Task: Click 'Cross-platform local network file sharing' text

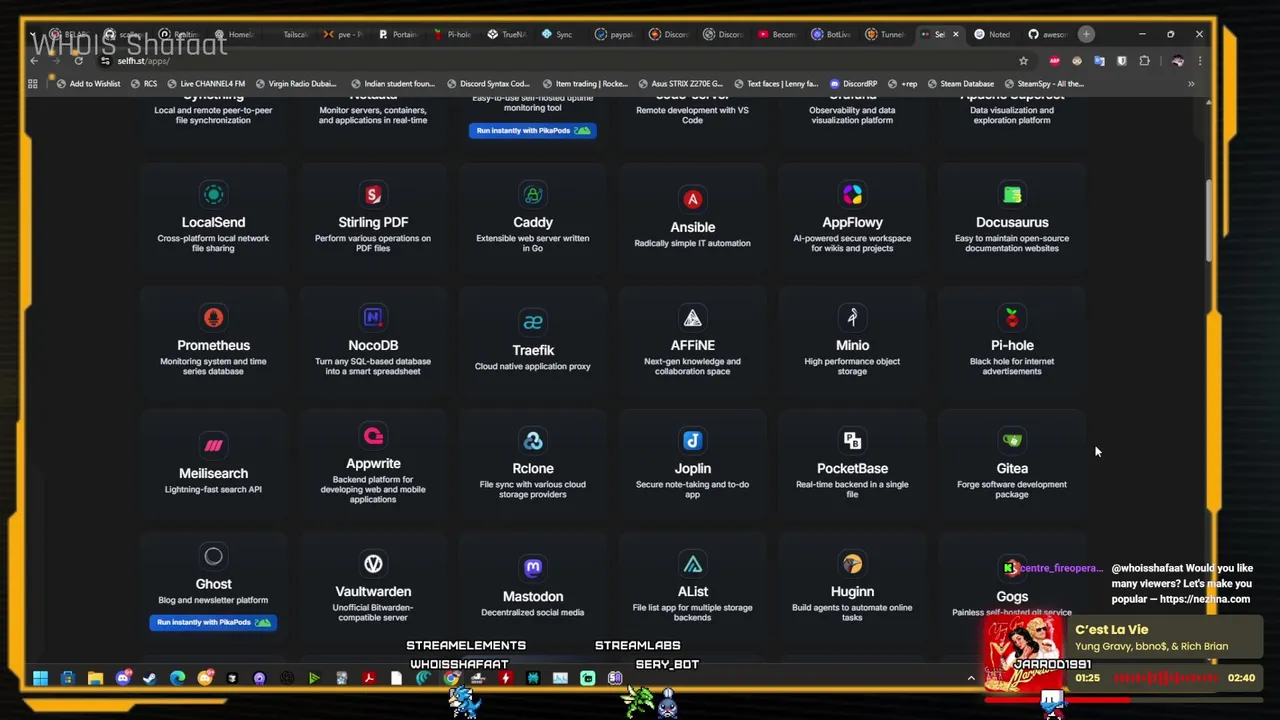Action: [213, 243]
